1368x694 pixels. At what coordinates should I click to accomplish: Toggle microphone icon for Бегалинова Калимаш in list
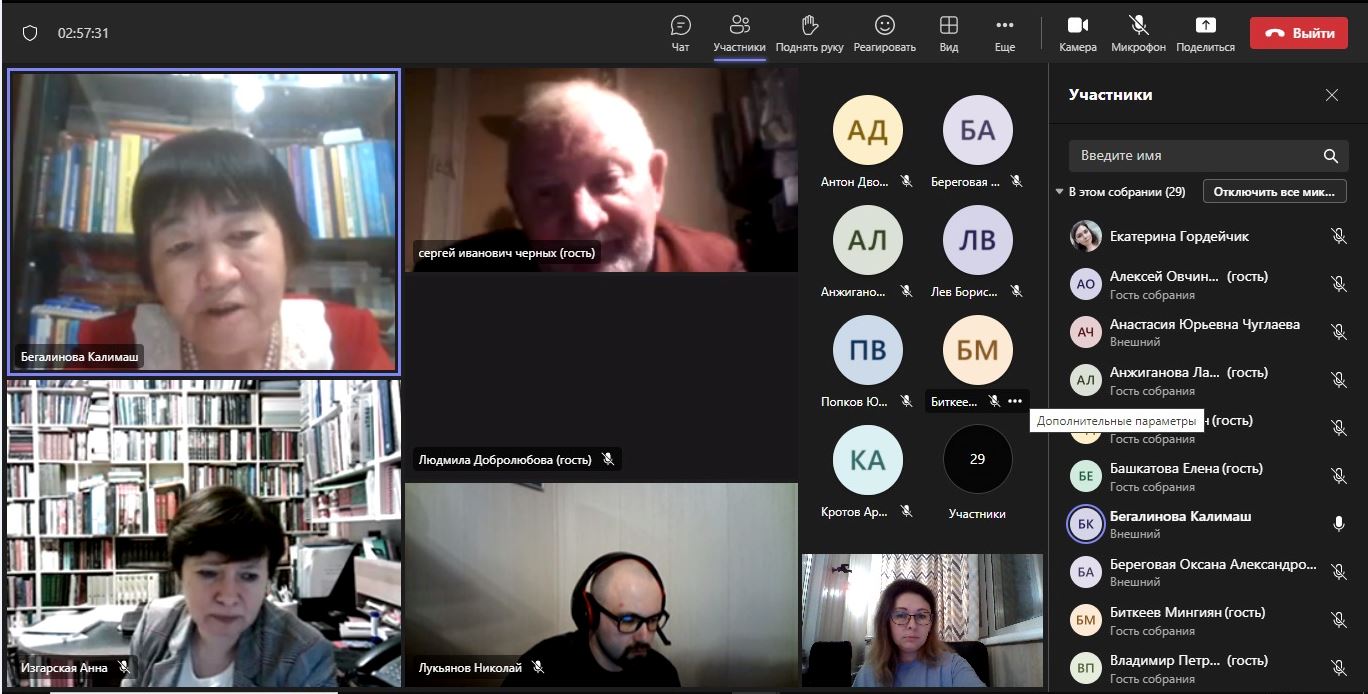click(1338, 524)
